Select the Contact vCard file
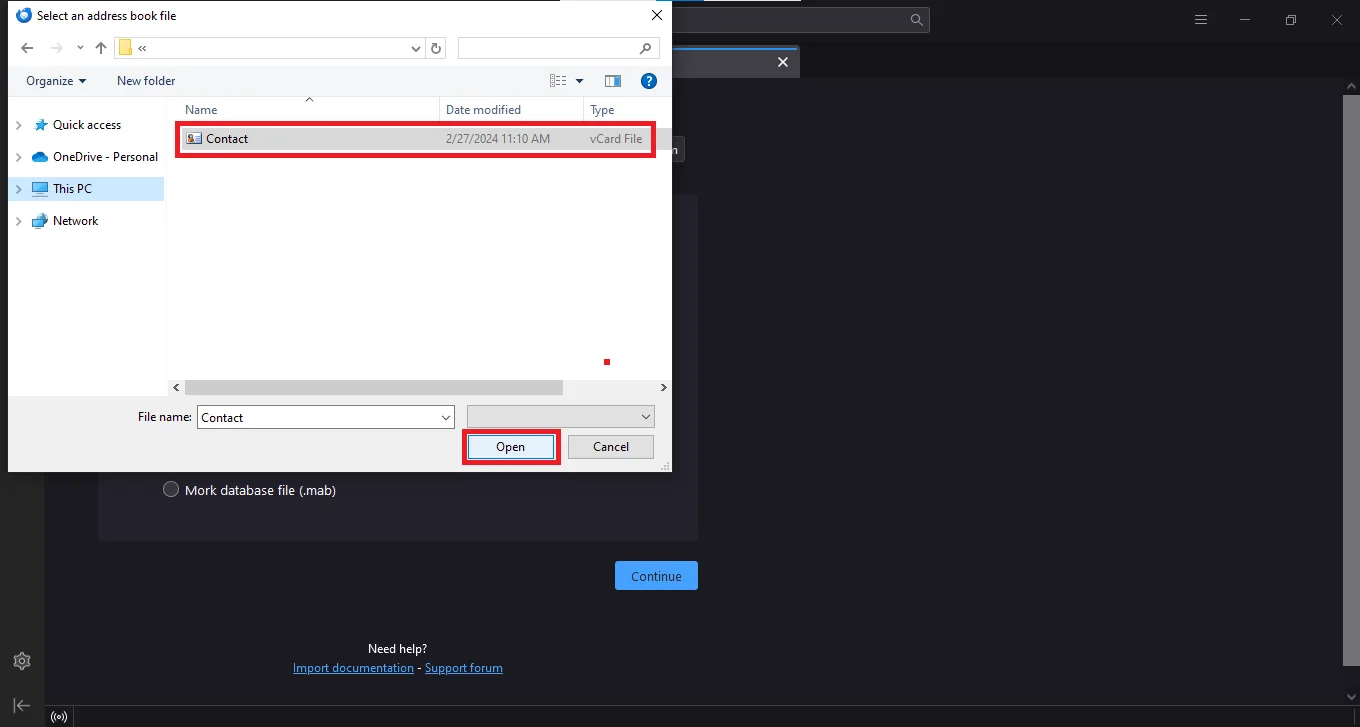Image resolution: width=1360 pixels, height=727 pixels. (416, 139)
